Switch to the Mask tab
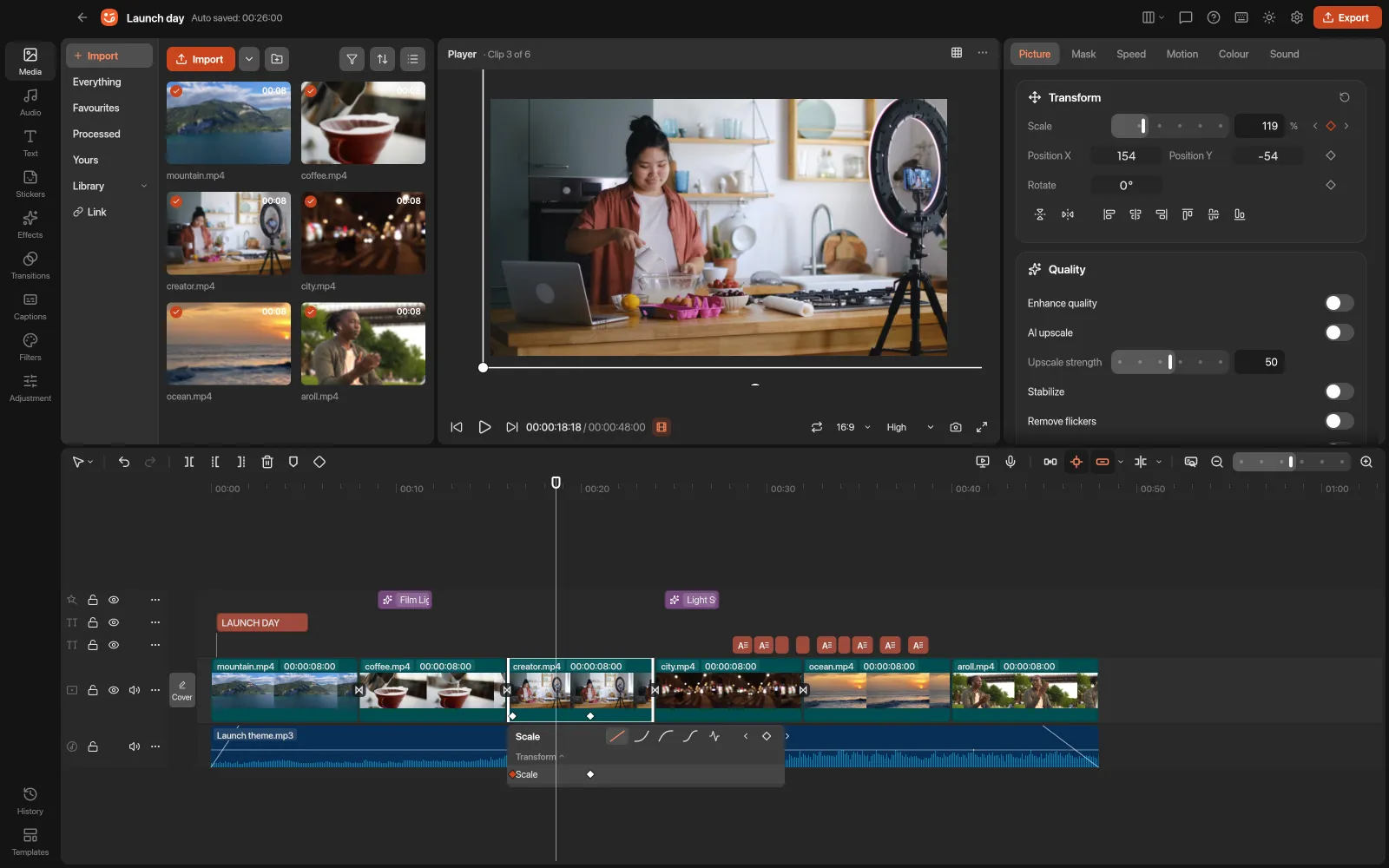The width and height of the screenshot is (1389, 868). pyautogui.click(x=1083, y=54)
